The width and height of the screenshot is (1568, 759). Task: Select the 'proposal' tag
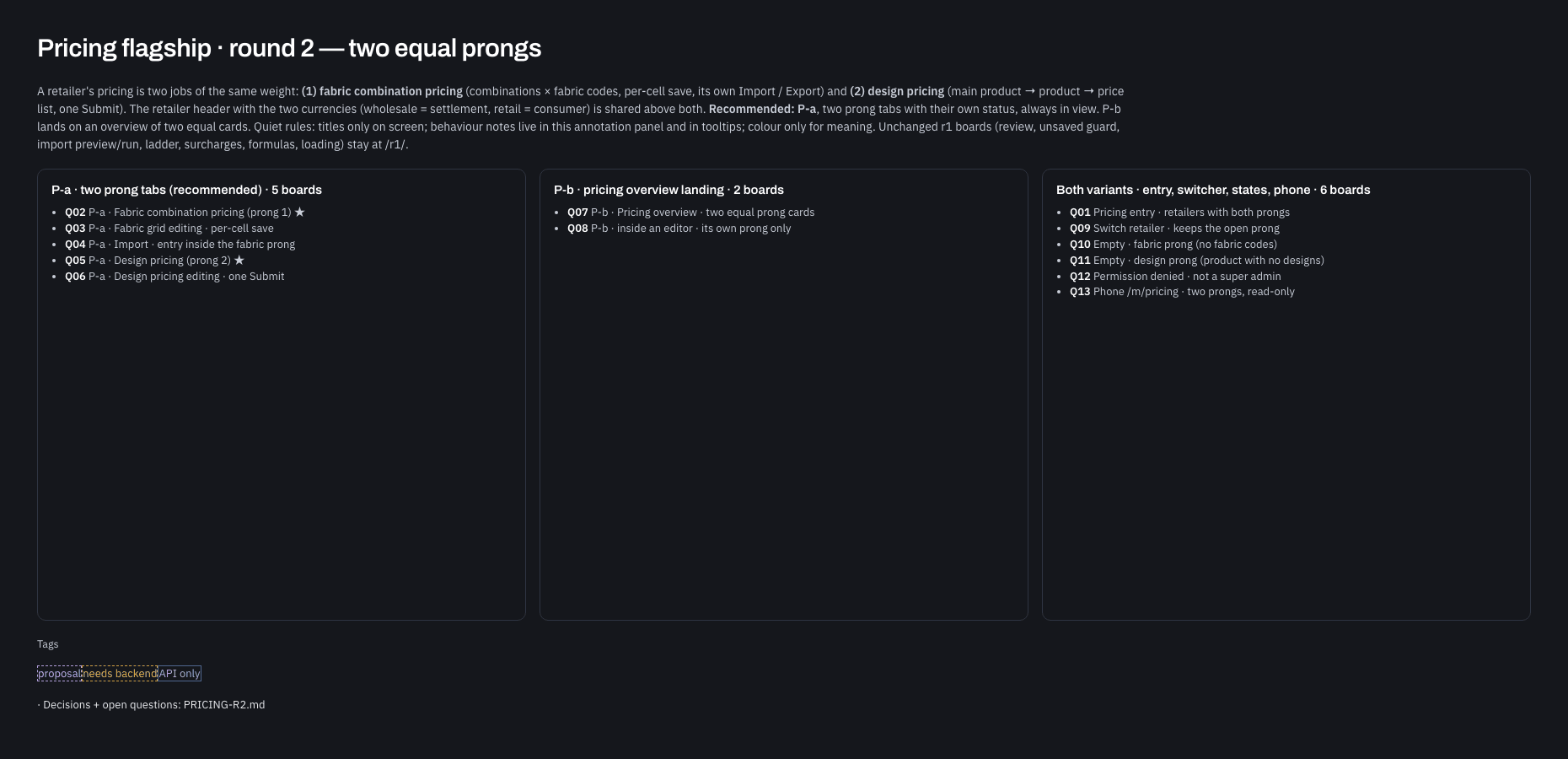coord(59,673)
